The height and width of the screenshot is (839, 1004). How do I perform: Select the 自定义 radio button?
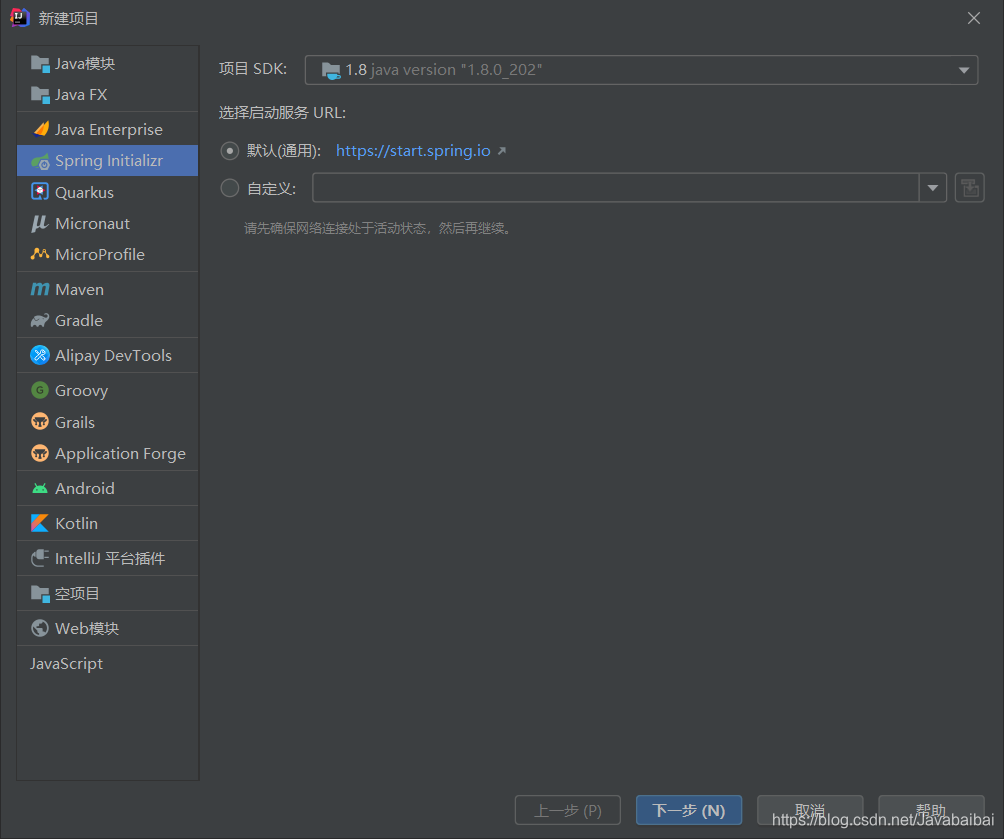[230, 188]
